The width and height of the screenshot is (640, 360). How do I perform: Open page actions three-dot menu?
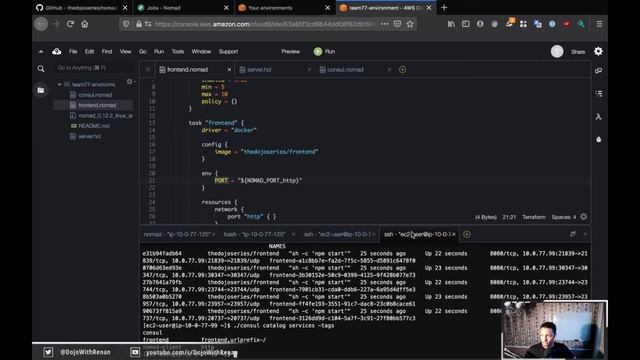click(384, 24)
